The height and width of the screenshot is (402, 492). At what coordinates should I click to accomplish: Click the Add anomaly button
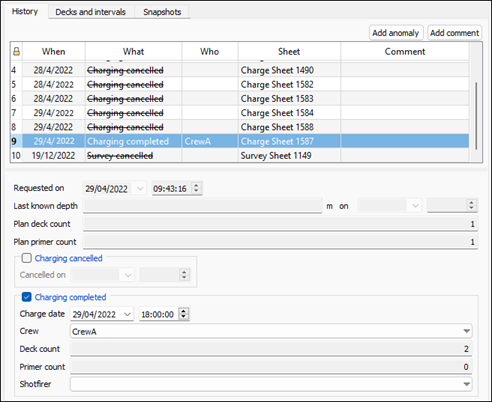coord(396,33)
